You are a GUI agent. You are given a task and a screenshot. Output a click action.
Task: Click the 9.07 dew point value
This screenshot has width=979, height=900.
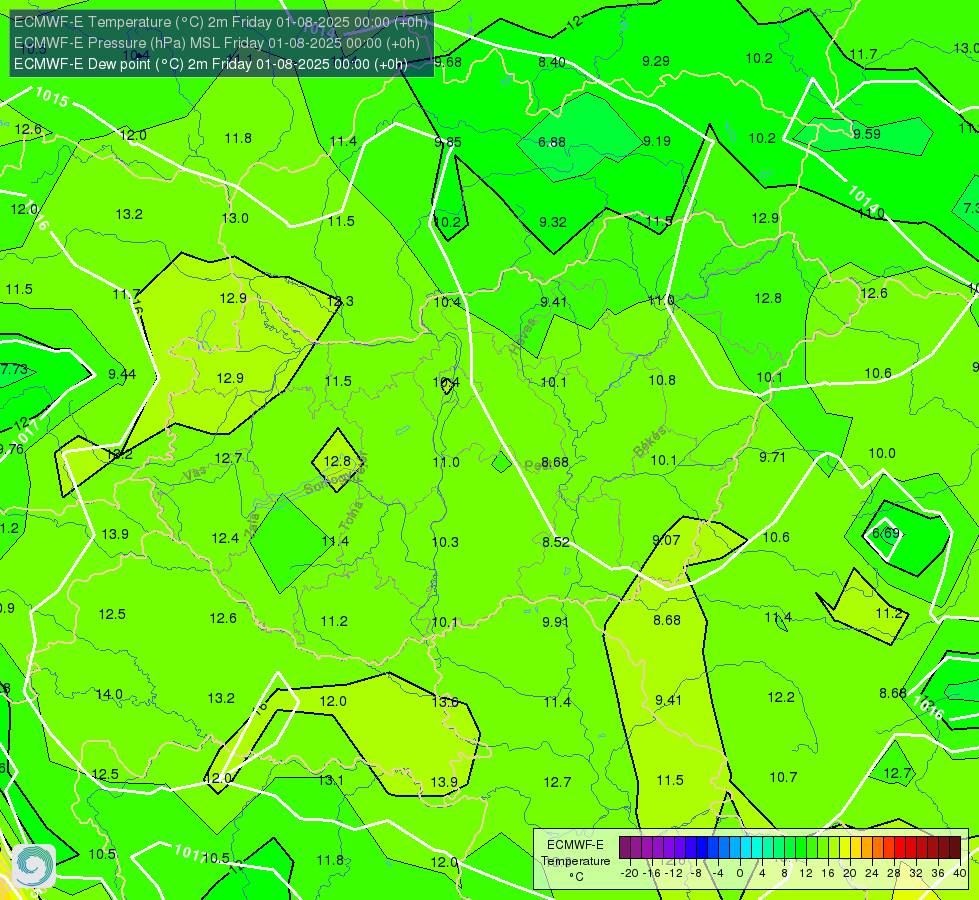pyautogui.click(x=666, y=540)
